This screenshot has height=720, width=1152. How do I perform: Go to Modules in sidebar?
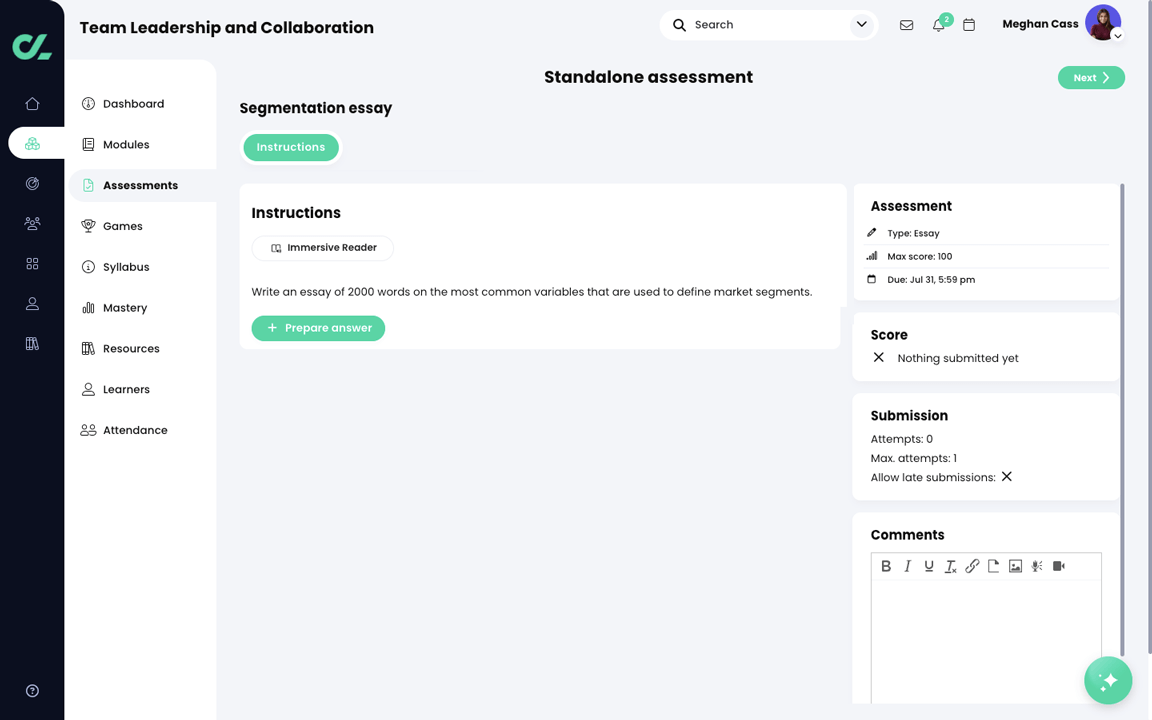point(126,145)
